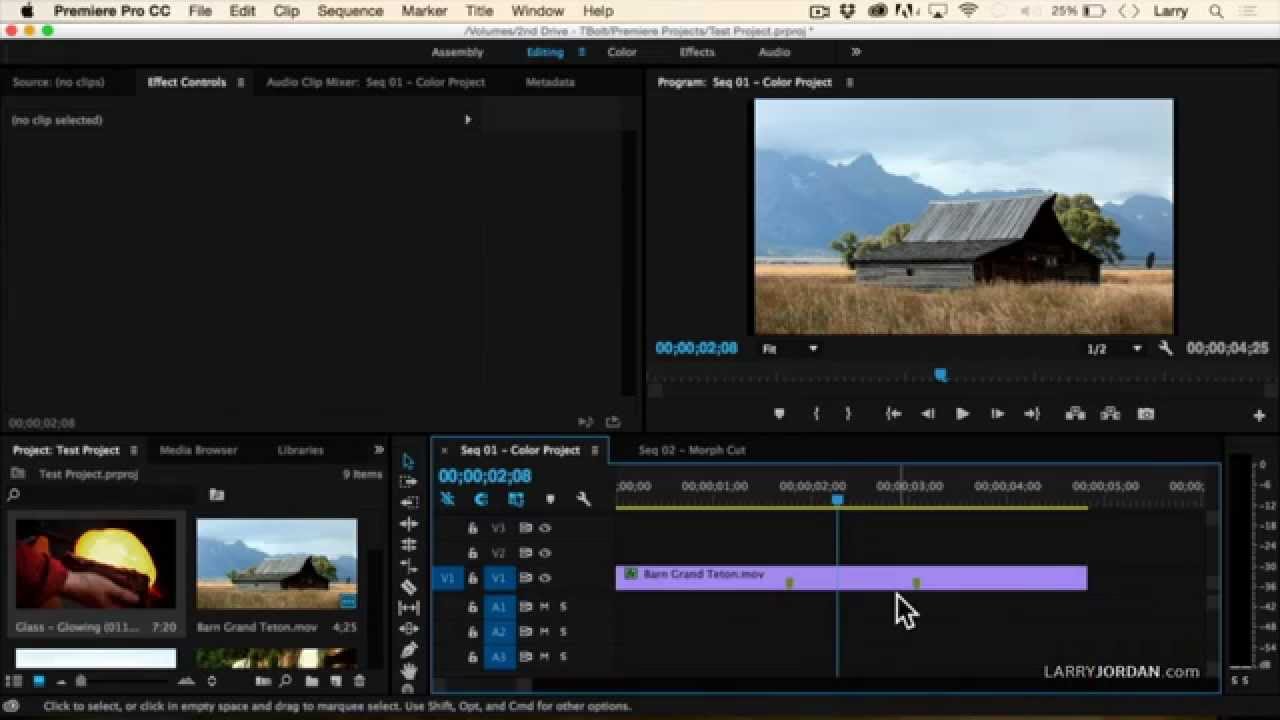Open the Effect Controls panel menu

[240, 82]
